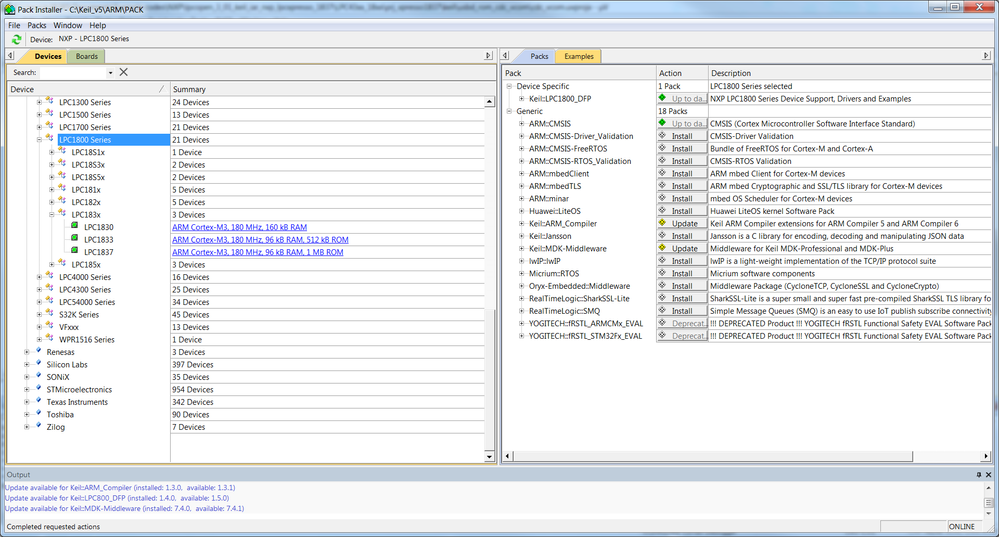Viewport: 999px width, 537px height.
Task: Expand the Toshiba vendor node
Action: pyautogui.click(x=27, y=415)
